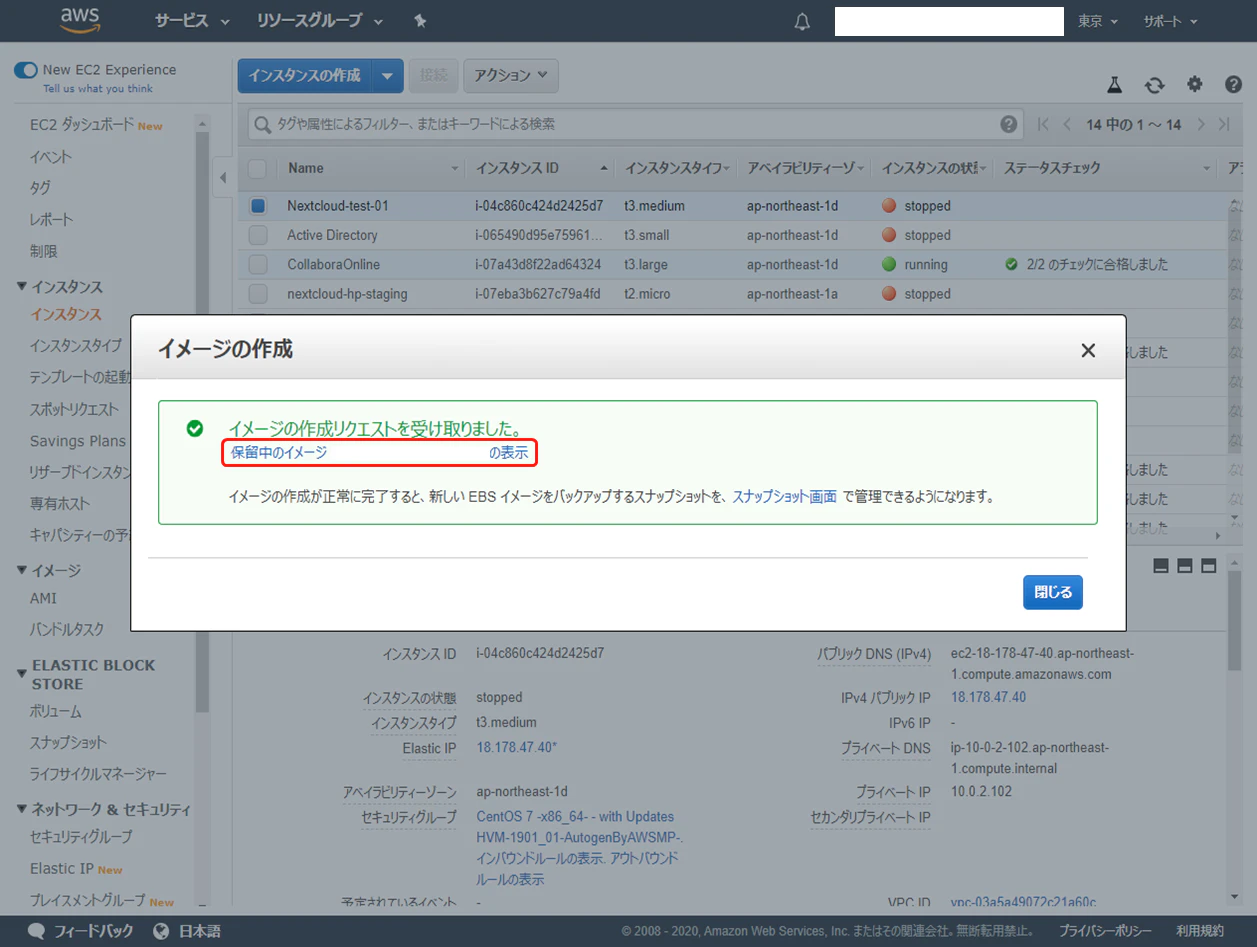Click the Elastic IP 18.178.47.40* link
1257x947 pixels.
(x=517, y=748)
